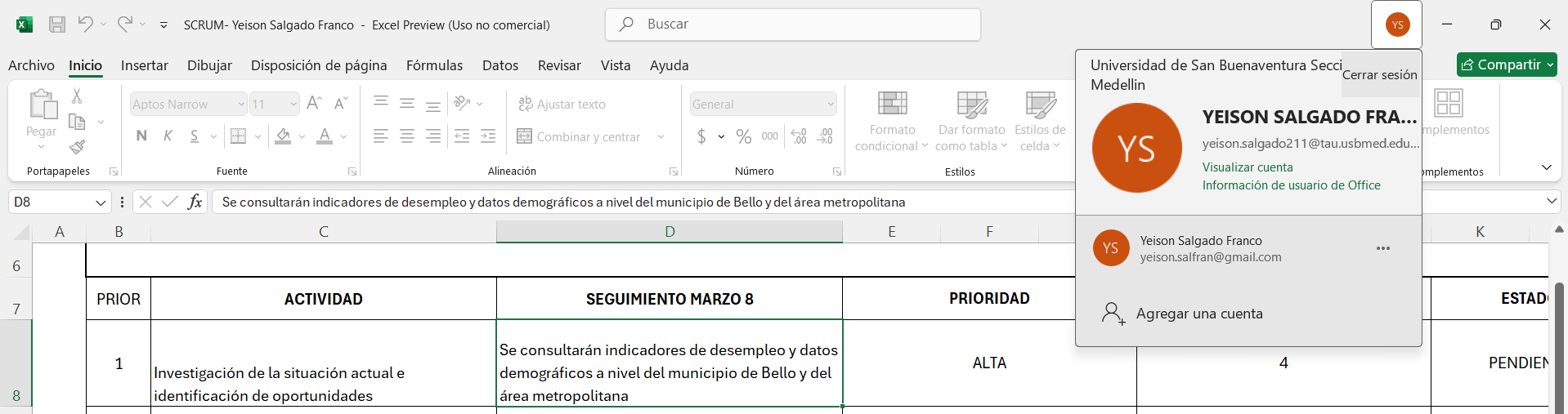Switch to the Insertar tab
Viewport: 1568px width, 414px height.
[x=145, y=65]
